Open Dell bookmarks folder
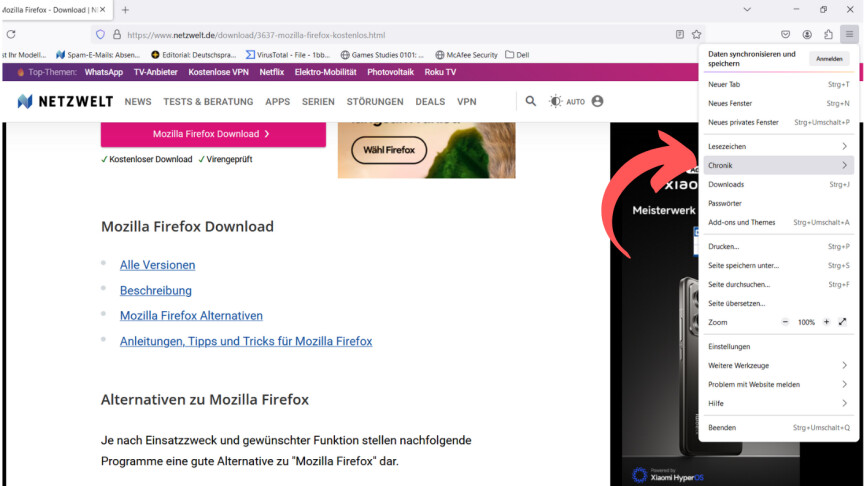Viewport: 864px width, 486px height. [x=517, y=55]
